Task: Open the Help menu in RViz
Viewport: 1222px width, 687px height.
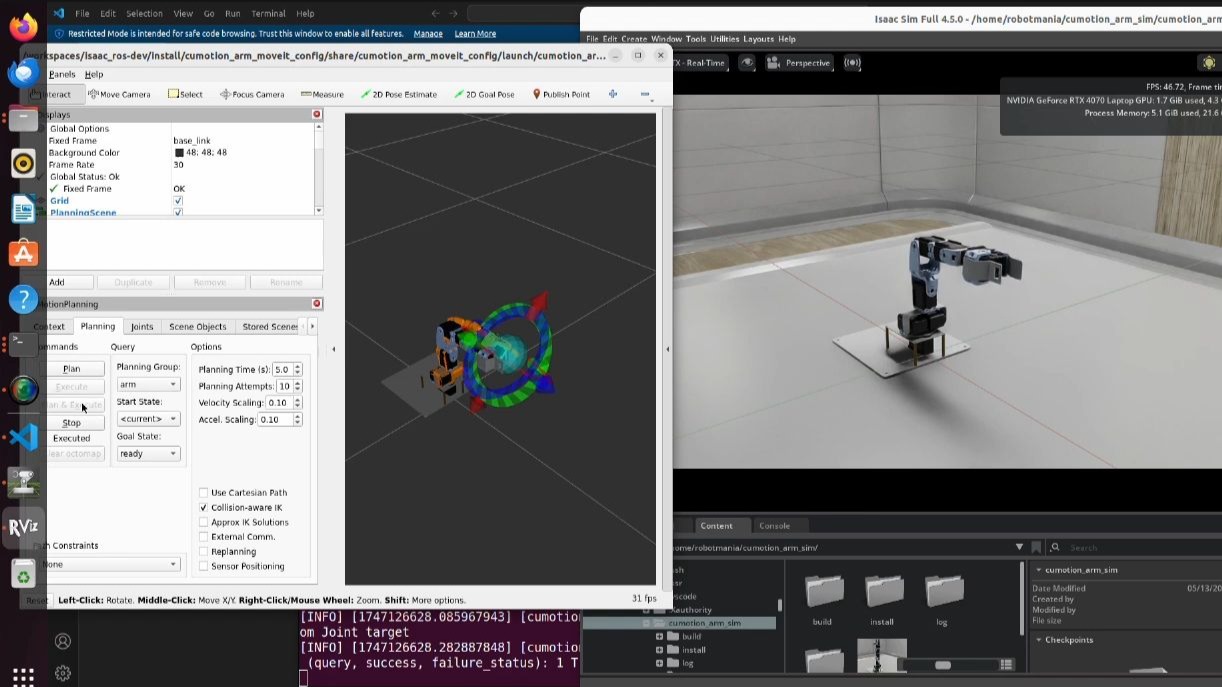Action: [94, 75]
